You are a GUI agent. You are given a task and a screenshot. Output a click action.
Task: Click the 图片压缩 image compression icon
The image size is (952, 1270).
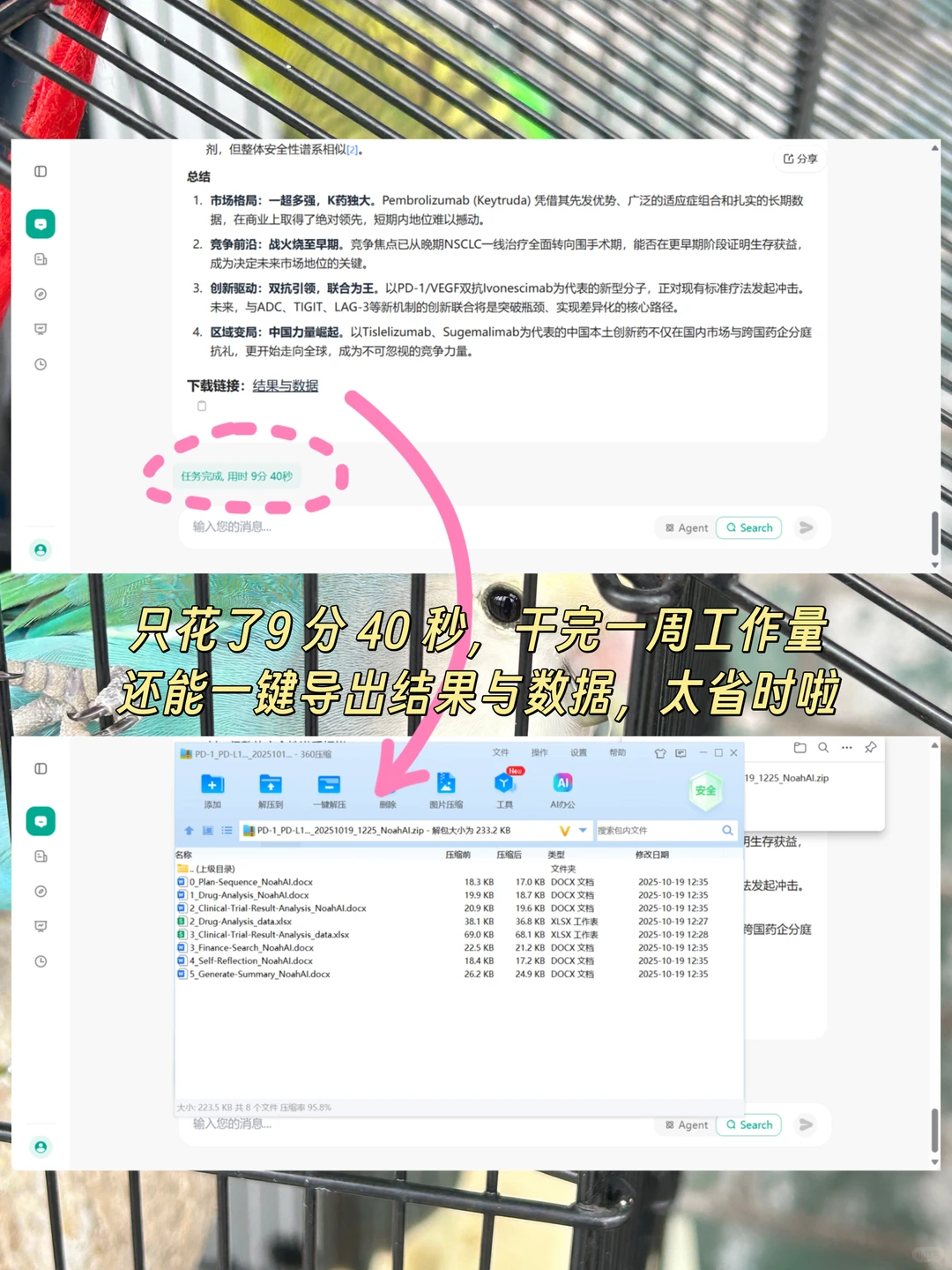click(446, 790)
